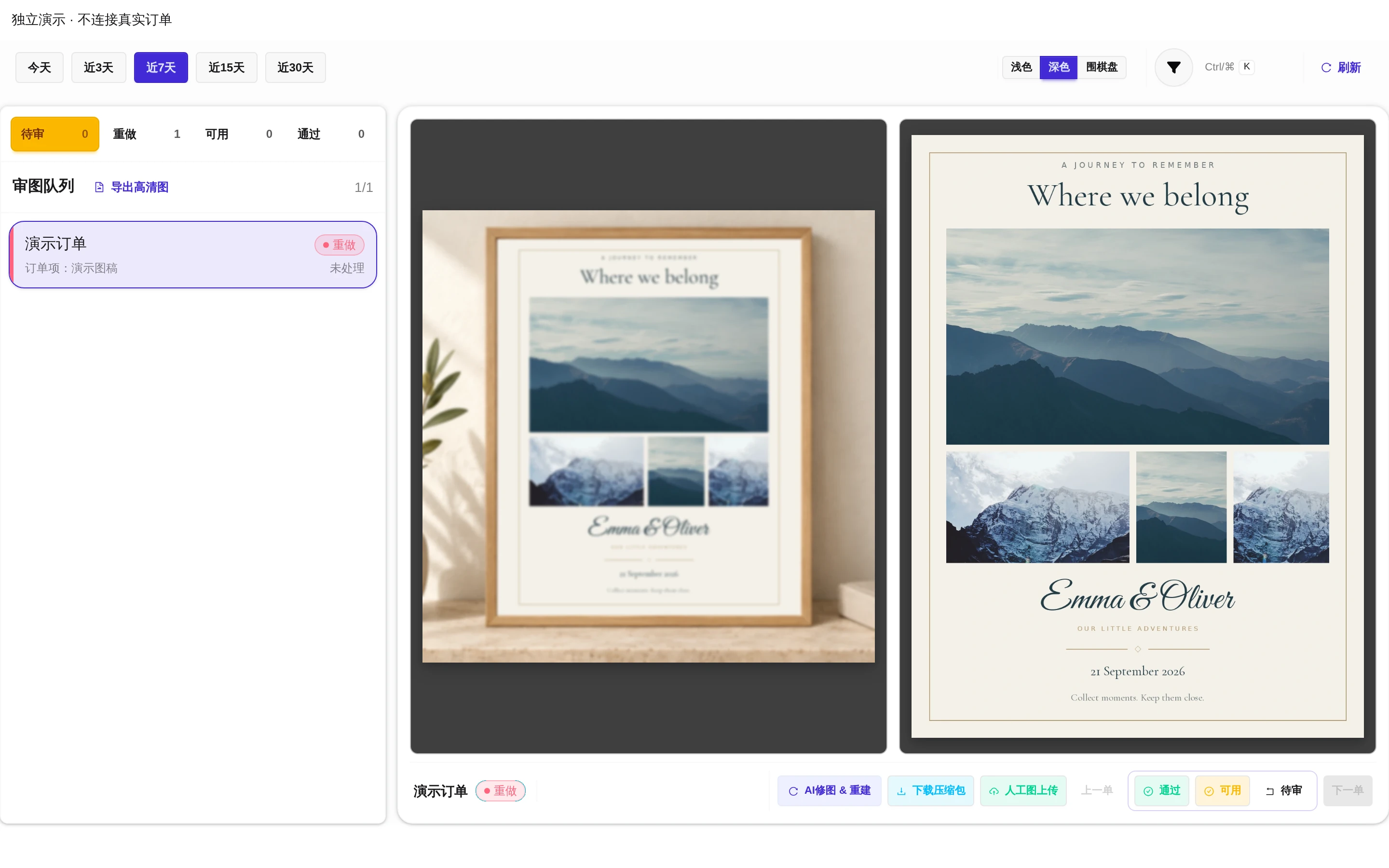Click the framed mockup preview image
Screen dimensions: 1389x868
[x=649, y=436]
